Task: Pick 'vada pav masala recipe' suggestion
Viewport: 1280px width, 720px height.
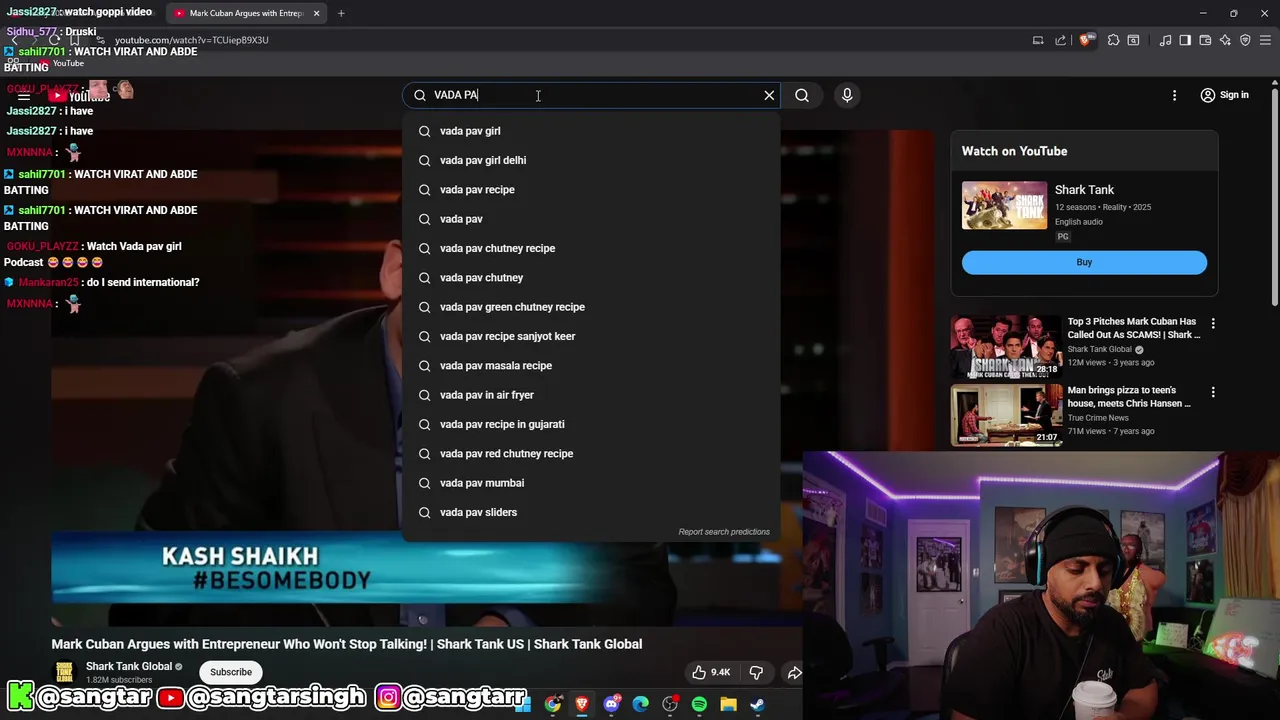Action: point(591,365)
